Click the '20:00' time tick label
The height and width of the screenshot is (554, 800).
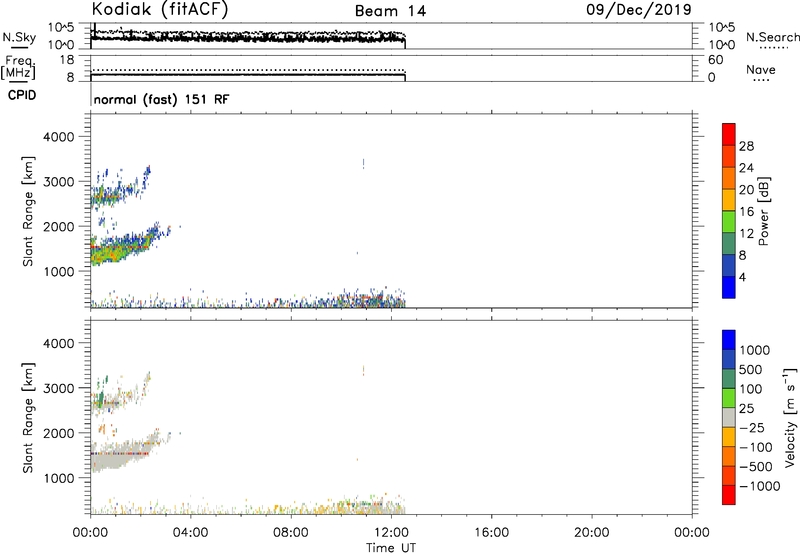[x=591, y=533]
